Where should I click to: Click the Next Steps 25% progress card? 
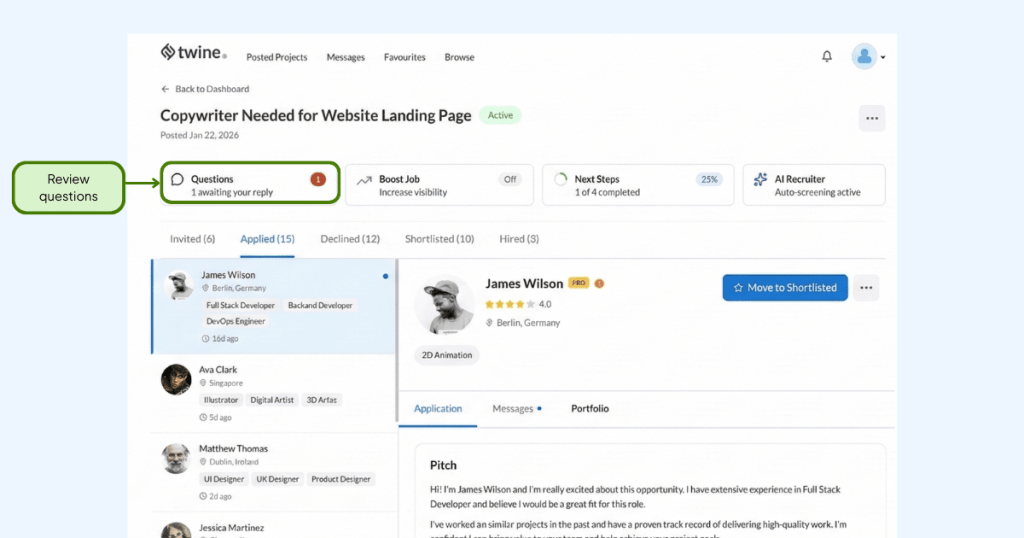[638, 185]
